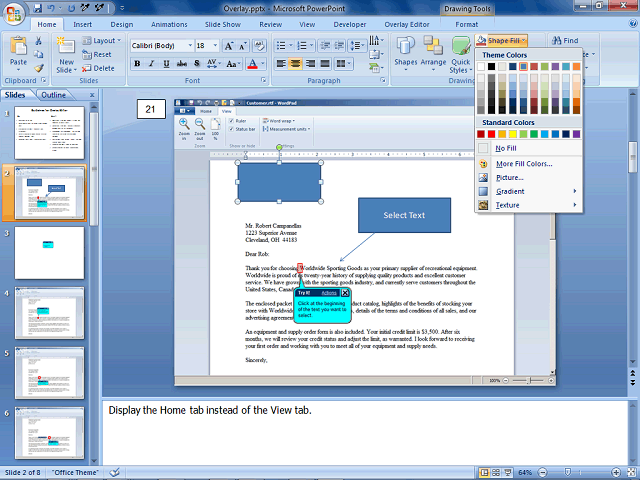Switch to Normal view in status bar
640x480 pixels.
pos(484,473)
